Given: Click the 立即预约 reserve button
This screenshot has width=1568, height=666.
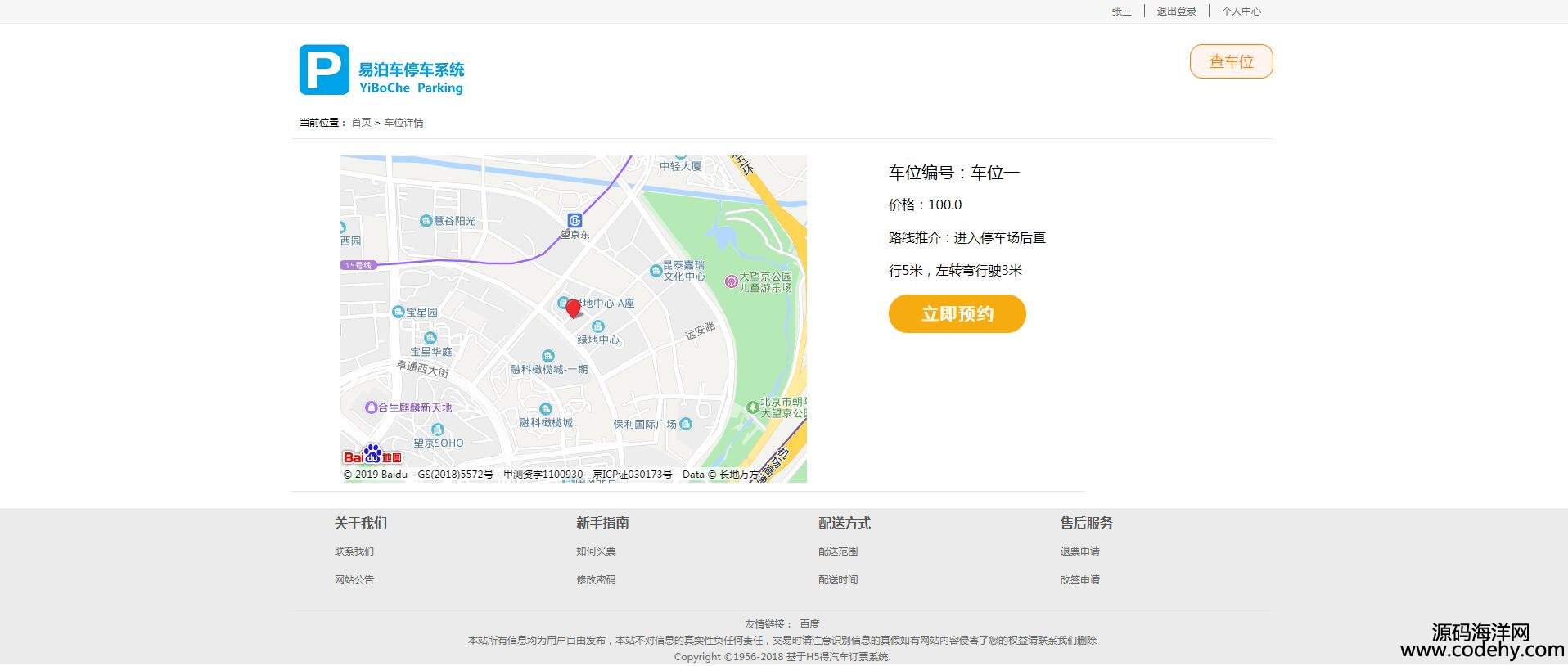Looking at the screenshot, I should tap(957, 314).
